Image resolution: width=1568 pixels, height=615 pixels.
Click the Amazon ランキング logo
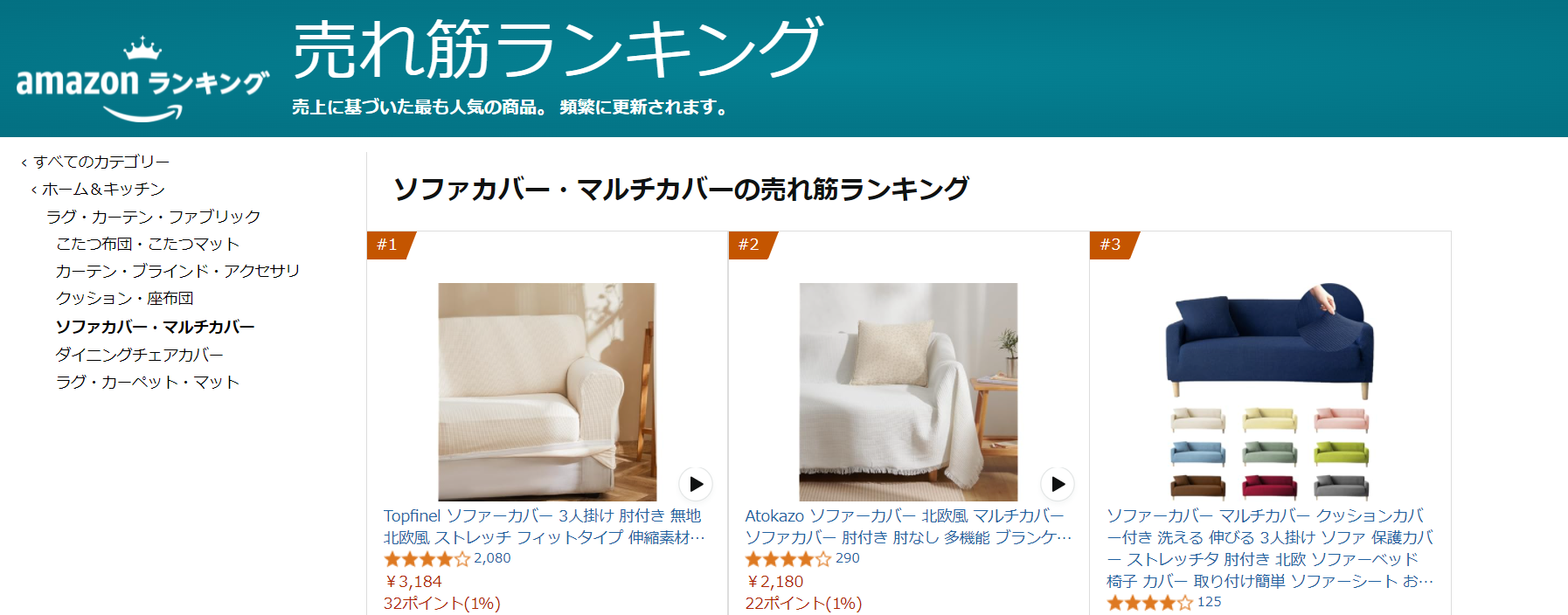click(x=142, y=79)
